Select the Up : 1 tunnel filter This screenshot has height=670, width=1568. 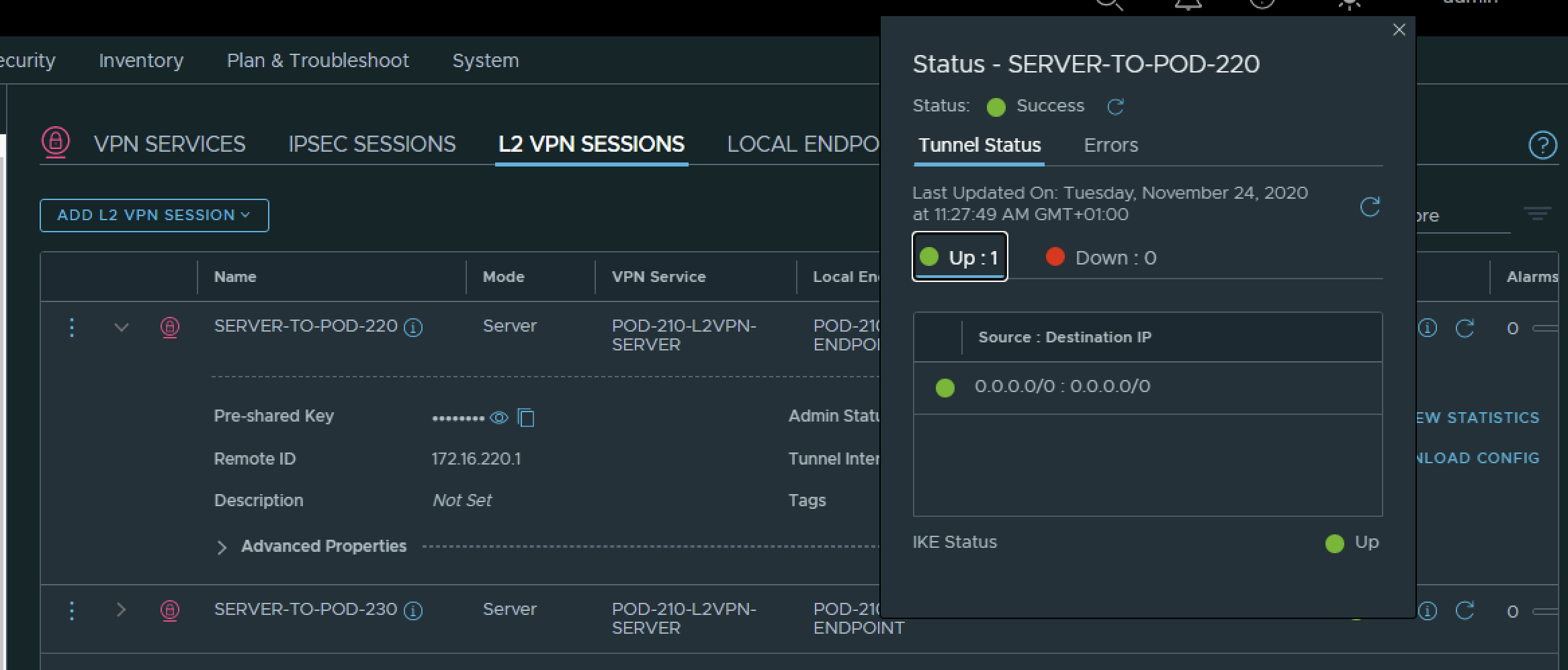(959, 257)
